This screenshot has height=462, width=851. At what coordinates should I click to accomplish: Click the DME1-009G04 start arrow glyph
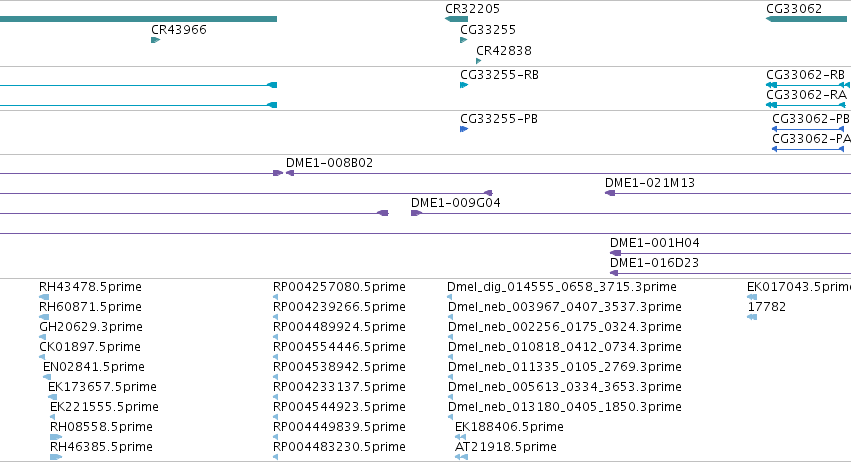click(x=416, y=213)
